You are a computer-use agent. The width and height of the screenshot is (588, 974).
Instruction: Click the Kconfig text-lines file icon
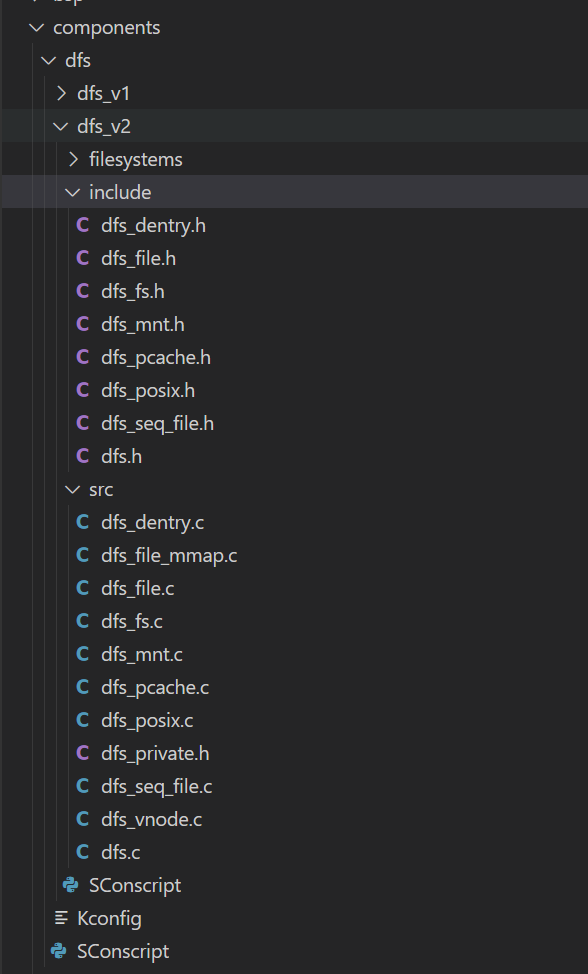click(61, 918)
